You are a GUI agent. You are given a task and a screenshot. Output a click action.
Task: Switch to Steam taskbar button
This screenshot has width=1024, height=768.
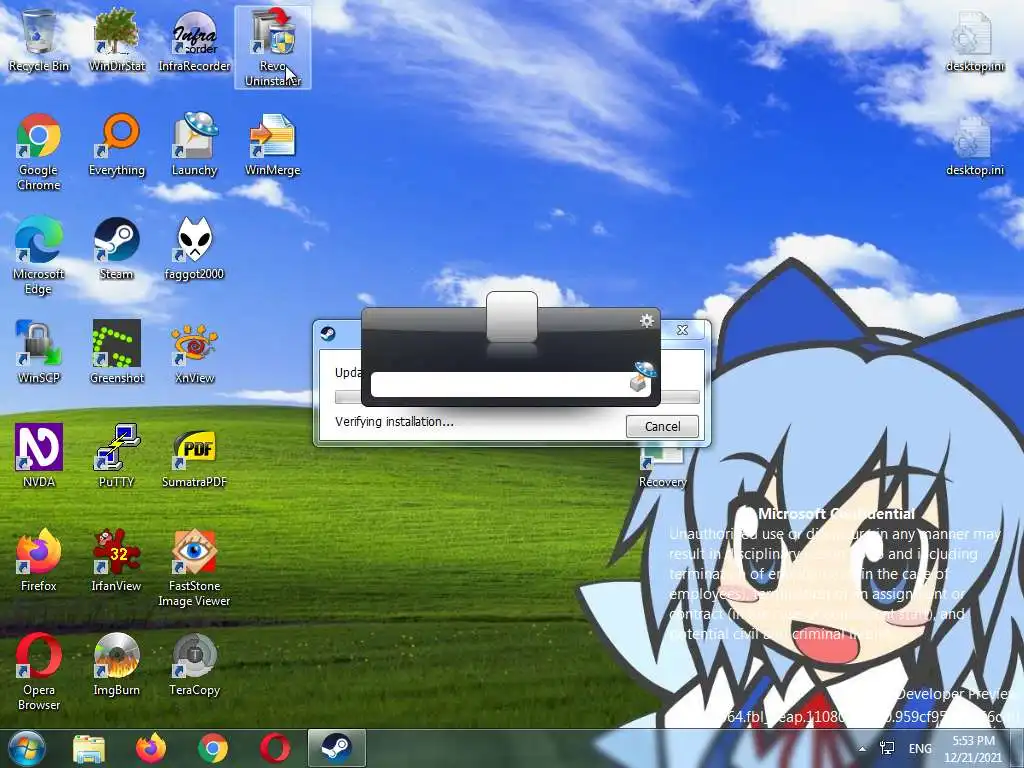pyautogui.click(x=336, y=748)
